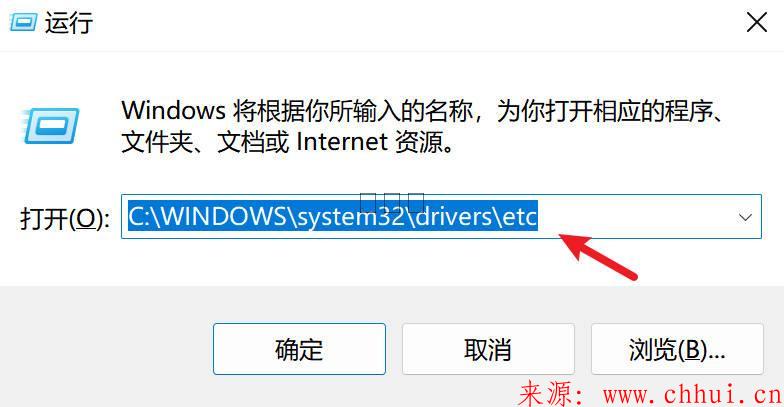Click the highlighted C:\WINDOWS\system32\drivers\etc path text
The height and width of the screenshot is (407, 784).
(332, 216)
